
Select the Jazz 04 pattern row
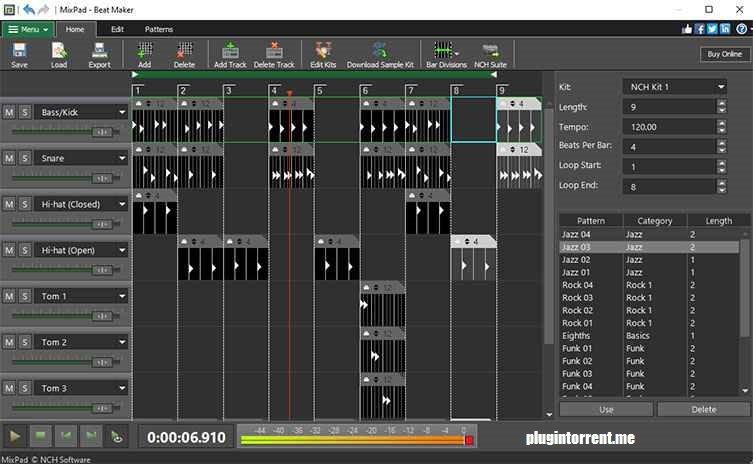click(649, 234)
